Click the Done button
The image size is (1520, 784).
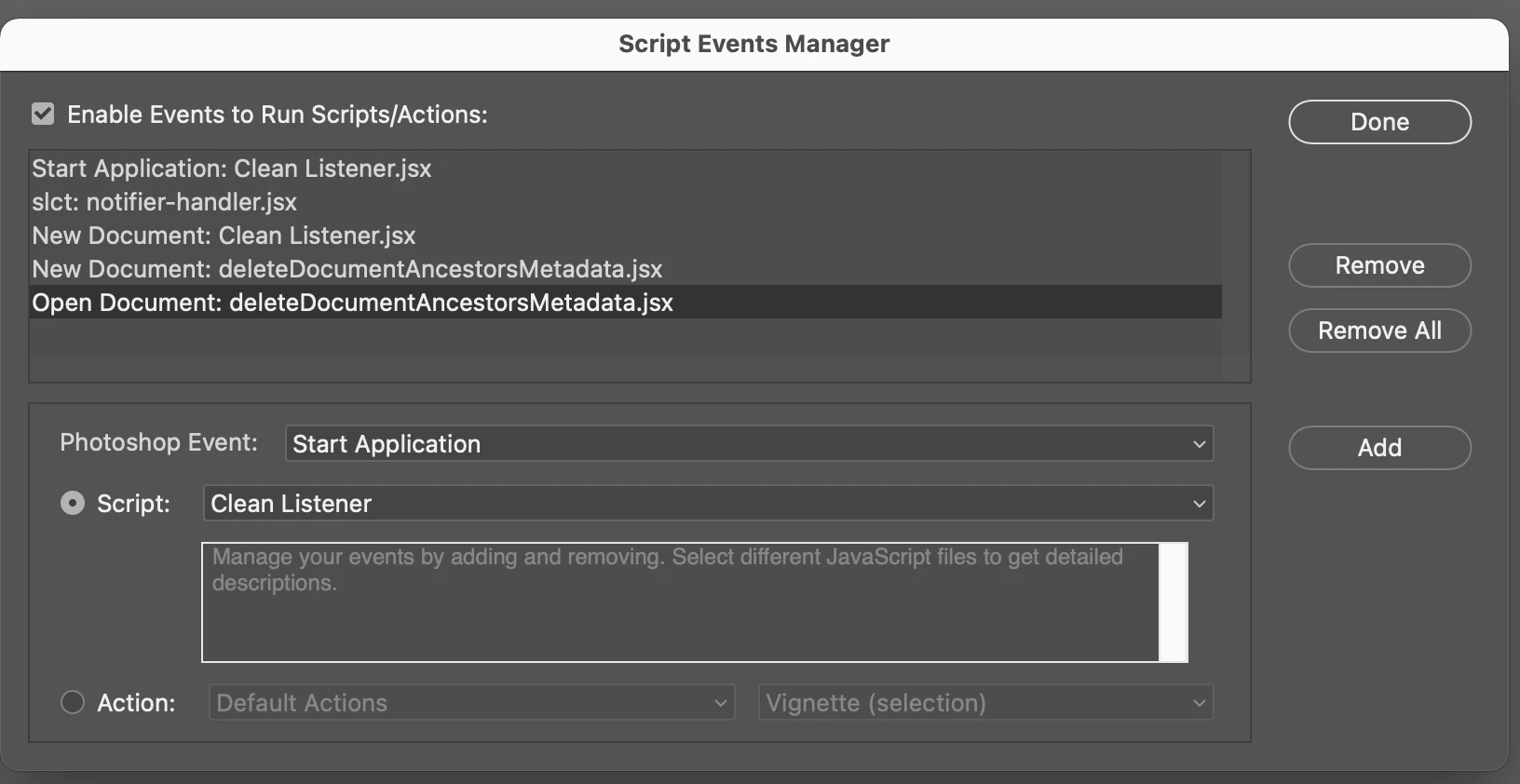pos(1379,122)
